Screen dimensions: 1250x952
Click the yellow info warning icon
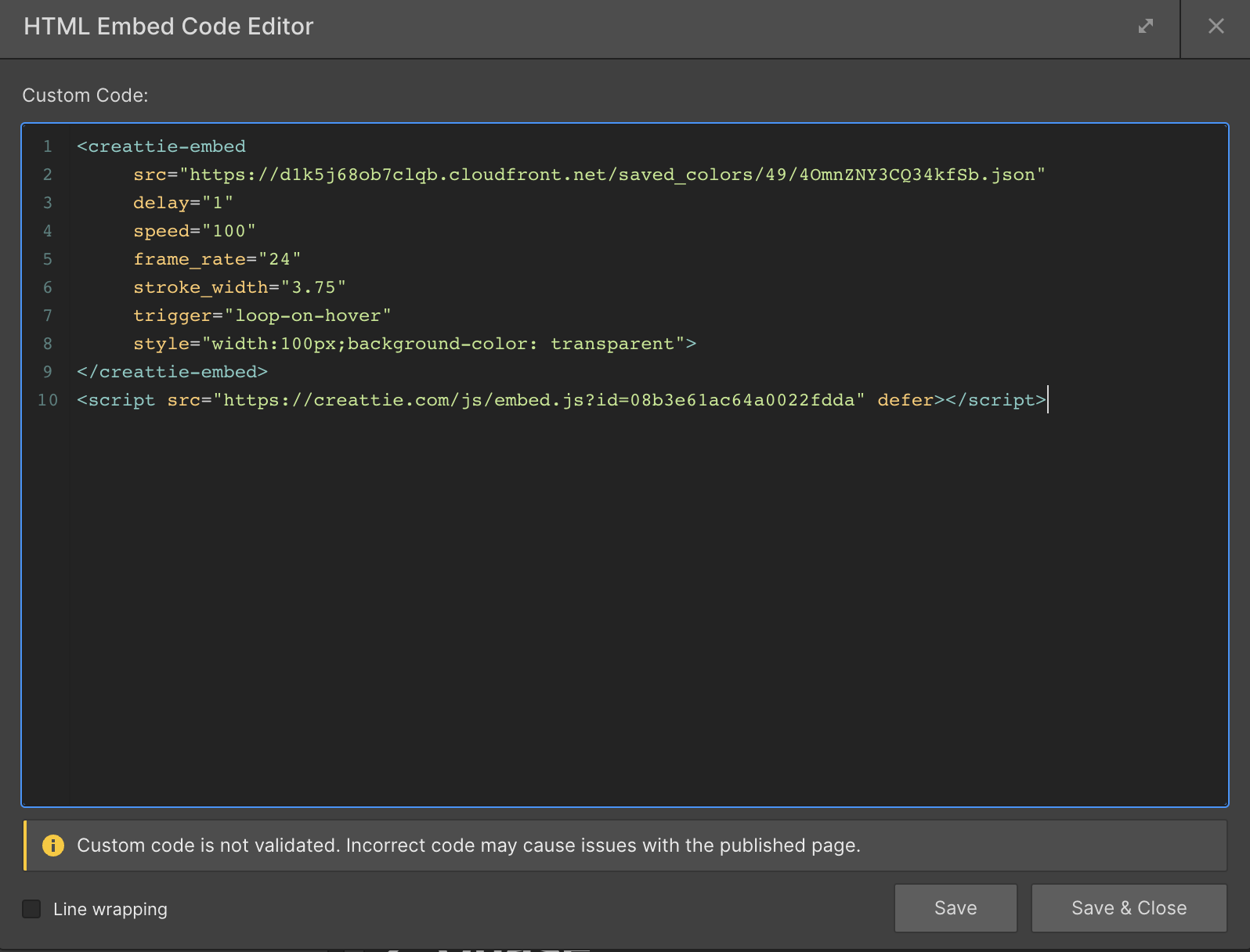pos(53,846)
